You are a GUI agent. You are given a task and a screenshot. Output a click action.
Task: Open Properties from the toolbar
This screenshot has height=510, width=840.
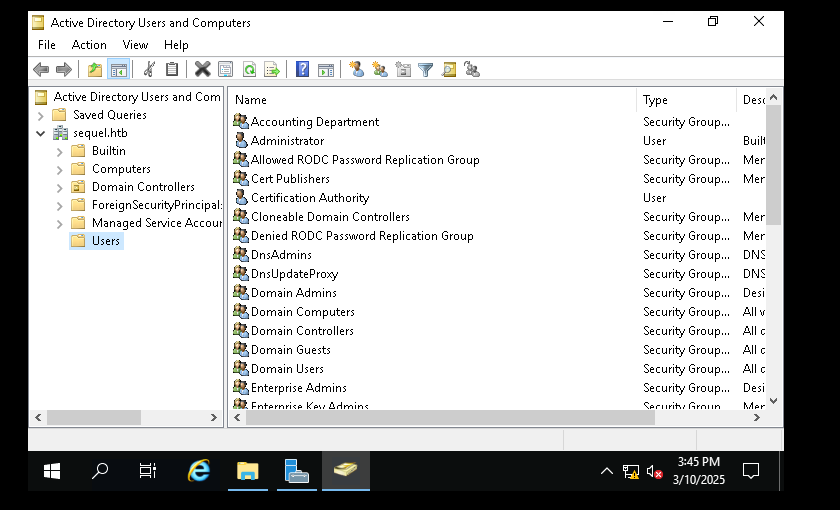coord(226,69)
